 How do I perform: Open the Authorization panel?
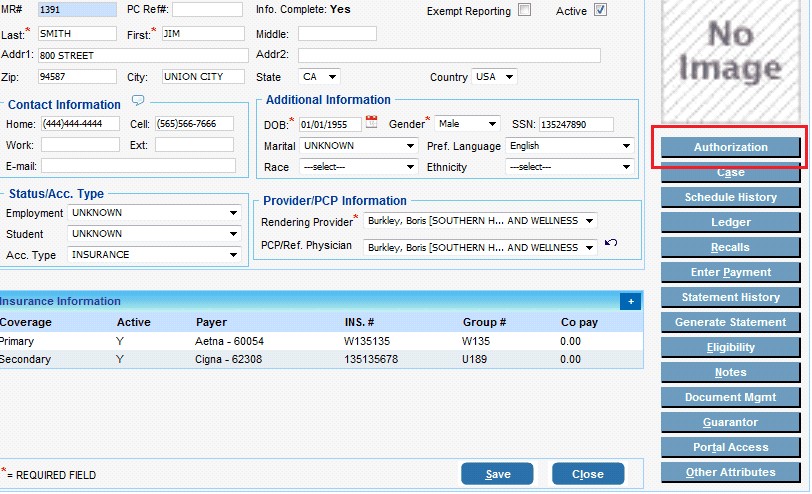point(730,147)
